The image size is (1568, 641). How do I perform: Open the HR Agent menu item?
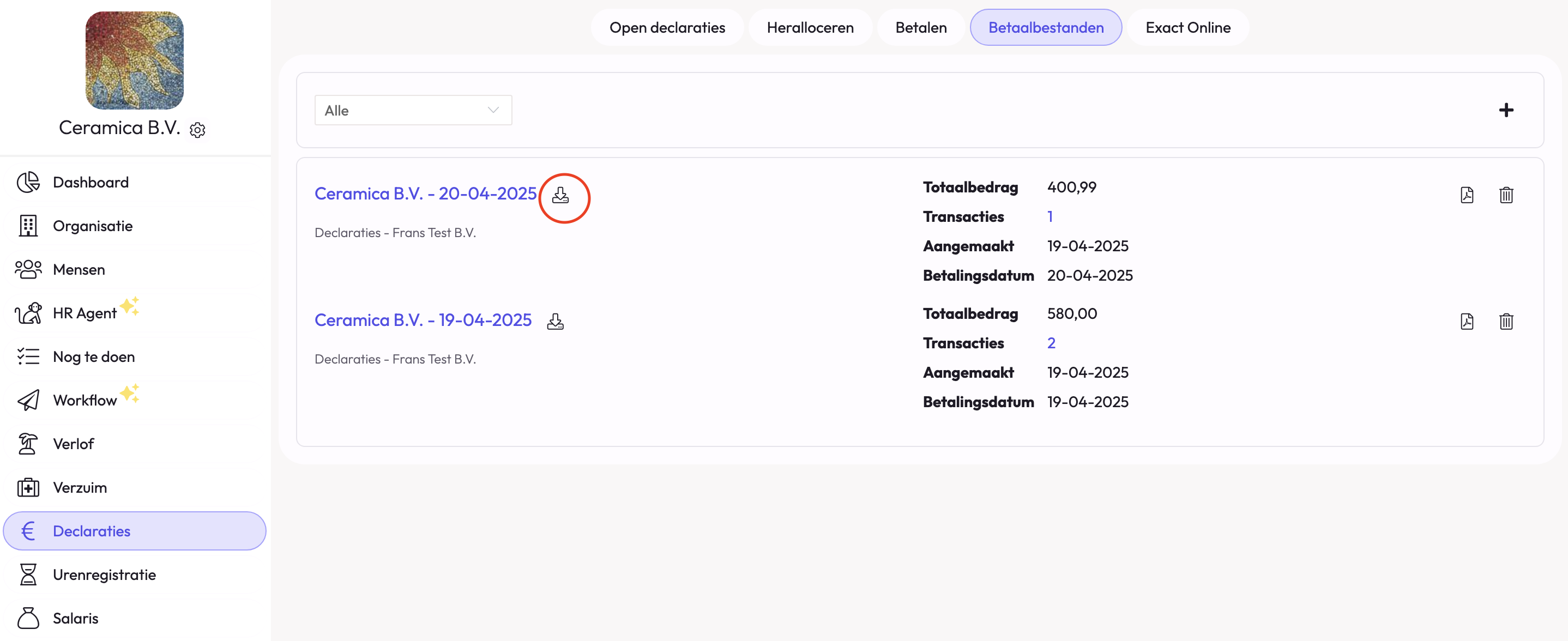[x=85, y=313]
